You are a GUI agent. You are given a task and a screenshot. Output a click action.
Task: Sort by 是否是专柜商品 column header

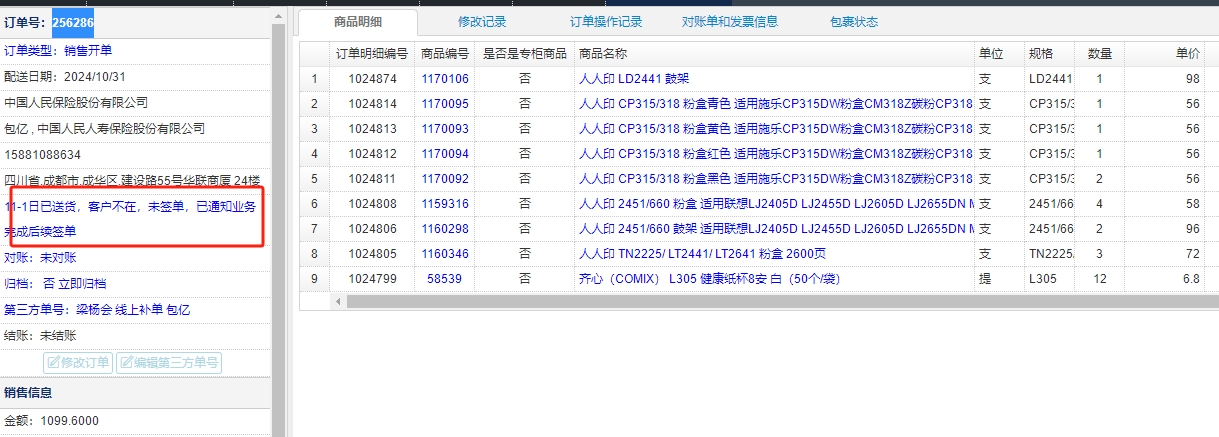pos(525,54)
